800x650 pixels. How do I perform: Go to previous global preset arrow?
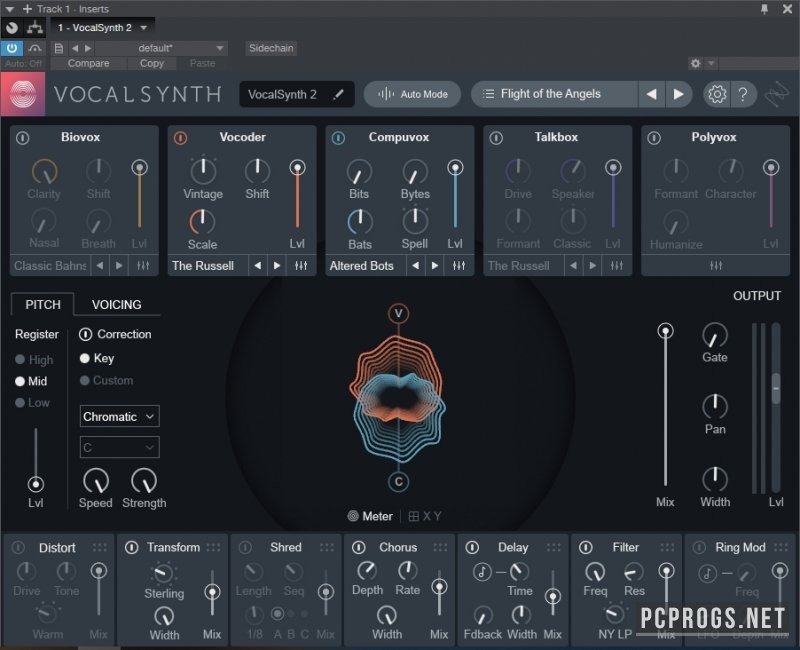coord(652,94)
